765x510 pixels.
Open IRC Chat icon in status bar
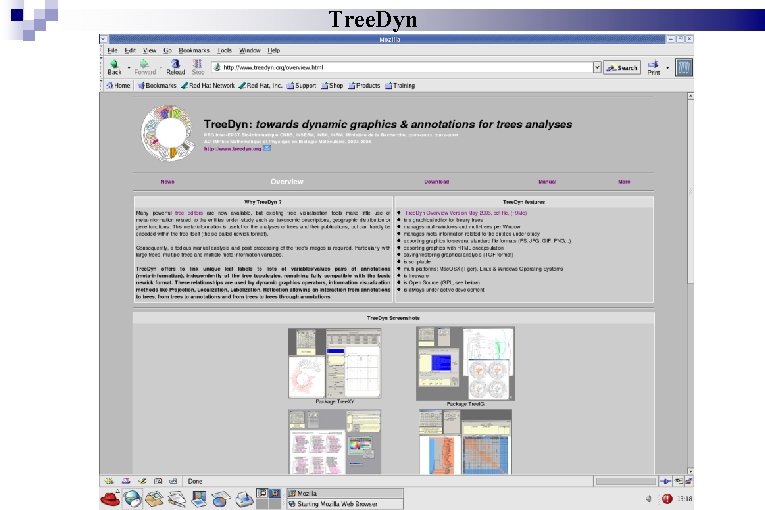click(173, 481)
